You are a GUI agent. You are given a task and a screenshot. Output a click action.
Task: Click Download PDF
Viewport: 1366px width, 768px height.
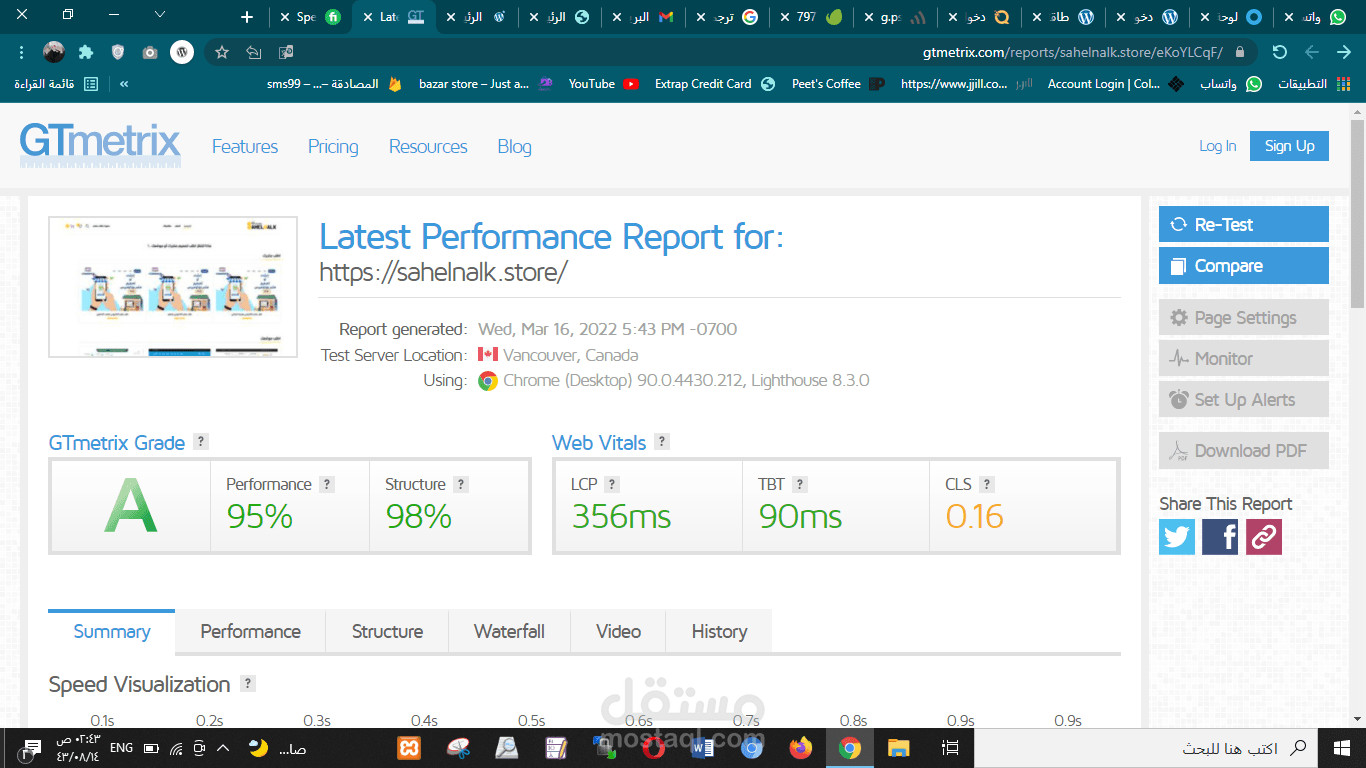[1244, 451]
